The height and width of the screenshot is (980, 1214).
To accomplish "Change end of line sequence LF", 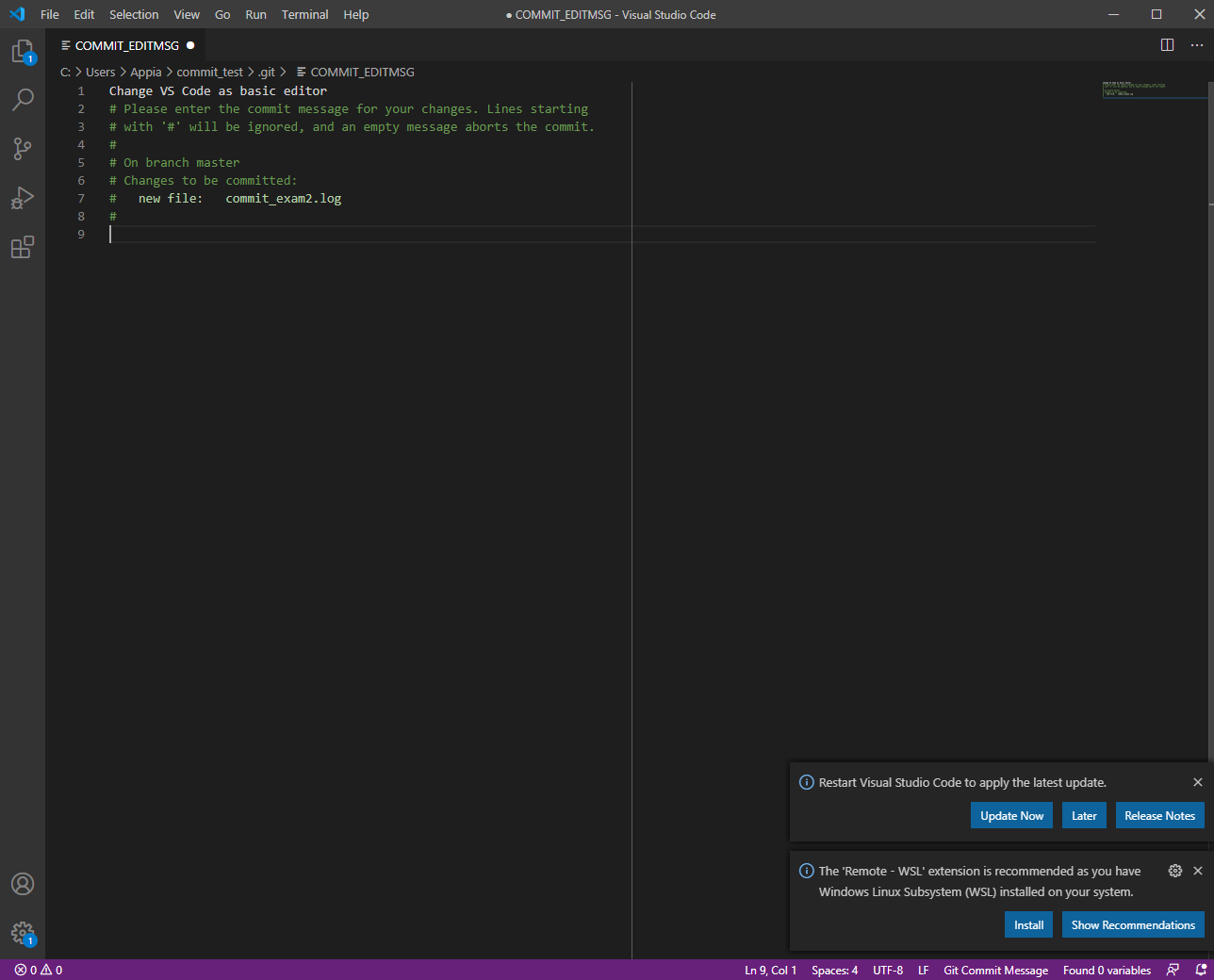I will (924, 970).
